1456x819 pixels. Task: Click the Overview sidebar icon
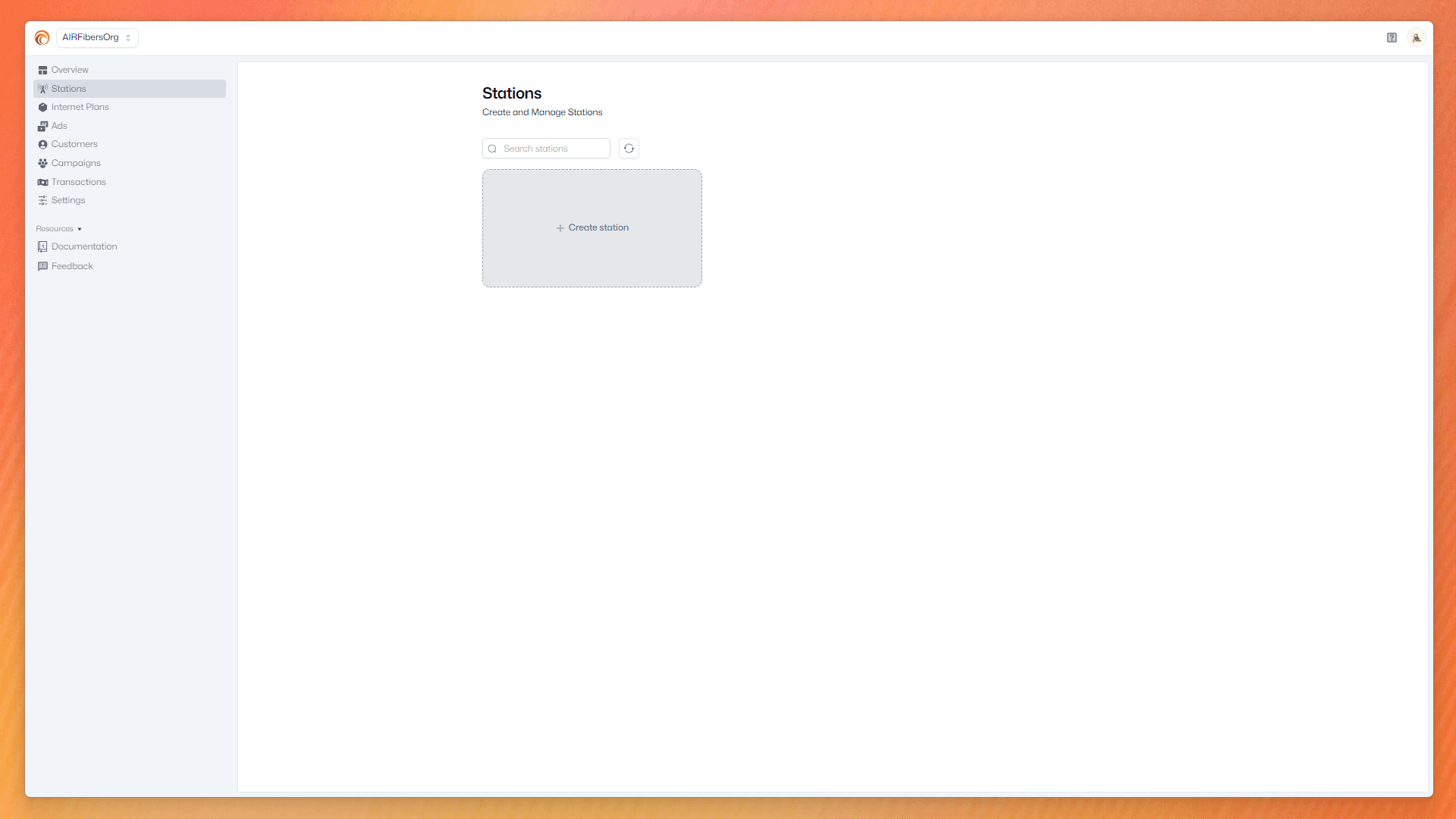(42, 70)
